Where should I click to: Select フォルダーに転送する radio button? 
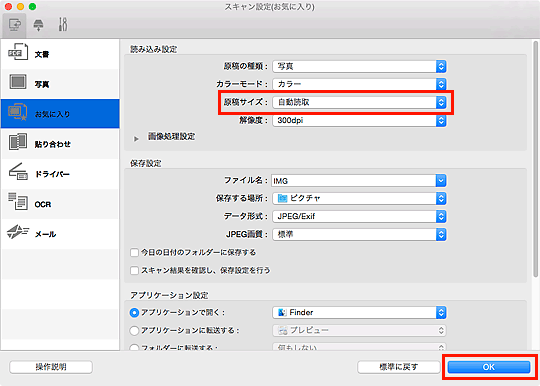(134, 347)
